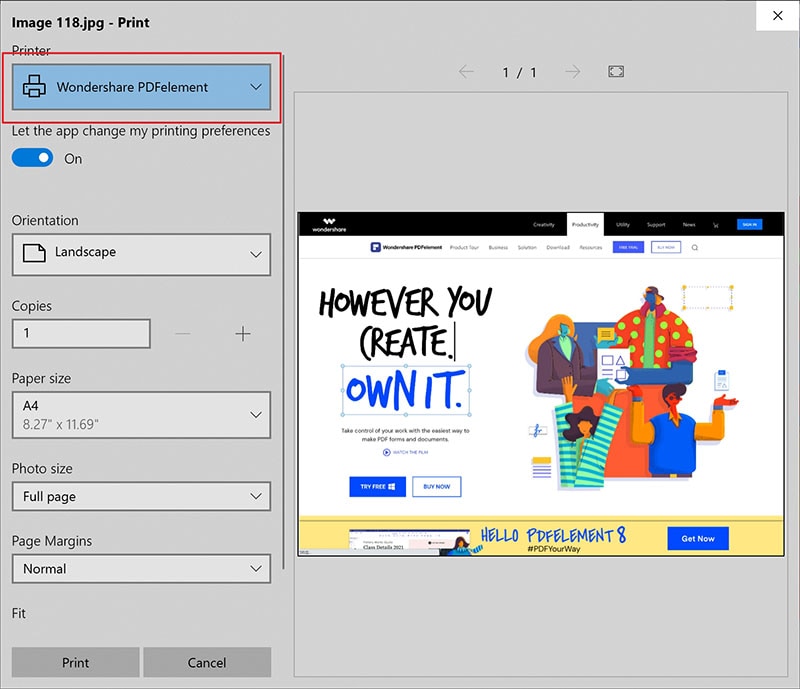
Task: Decrease copies with the minus button
Action: 182,334
